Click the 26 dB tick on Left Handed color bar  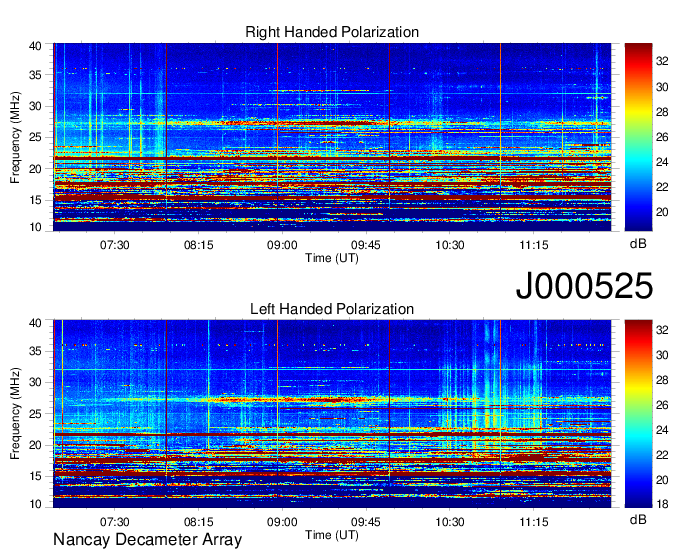pyautogui.click(x=662, y=405)
